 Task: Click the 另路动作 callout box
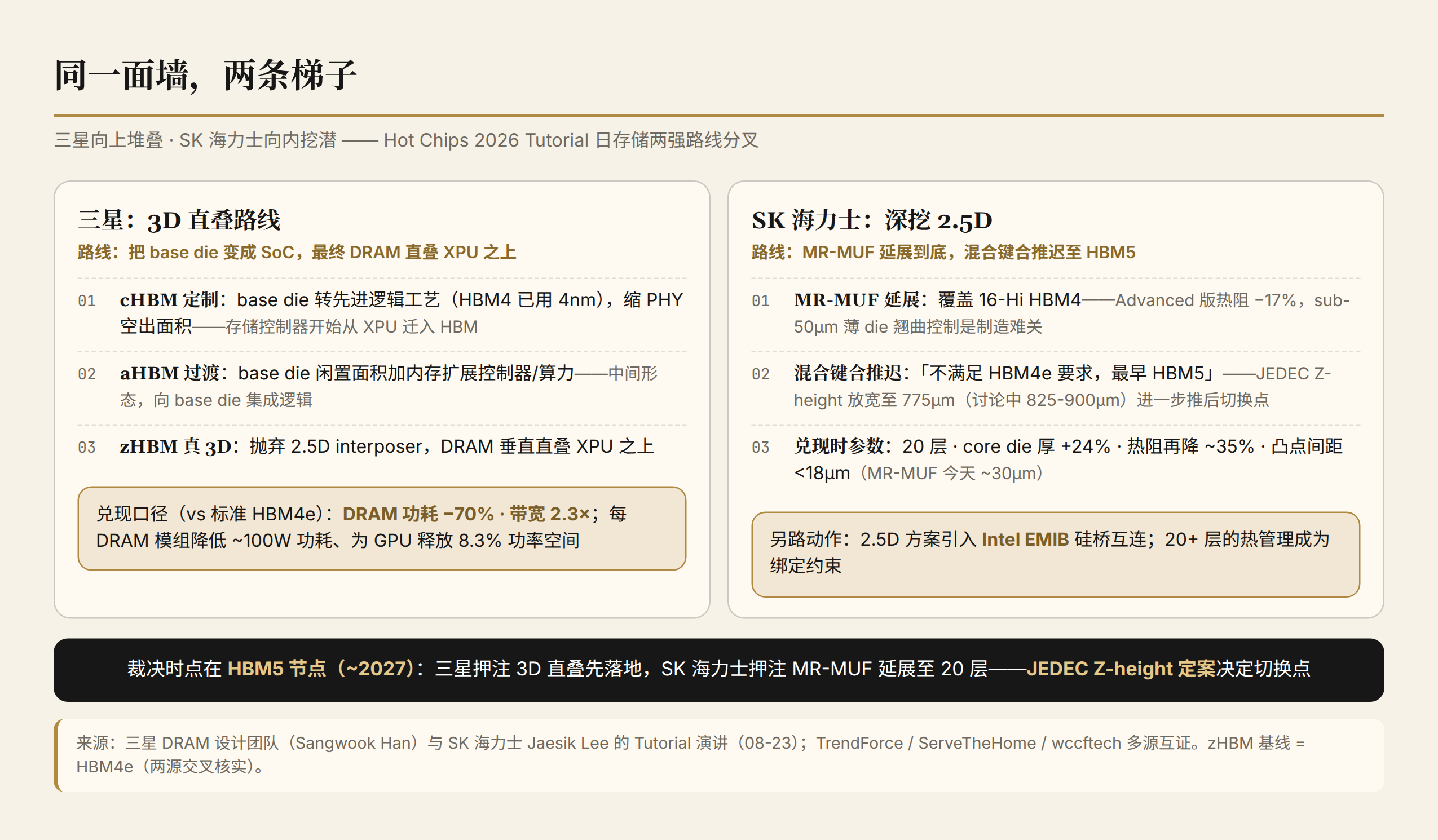1056,554
